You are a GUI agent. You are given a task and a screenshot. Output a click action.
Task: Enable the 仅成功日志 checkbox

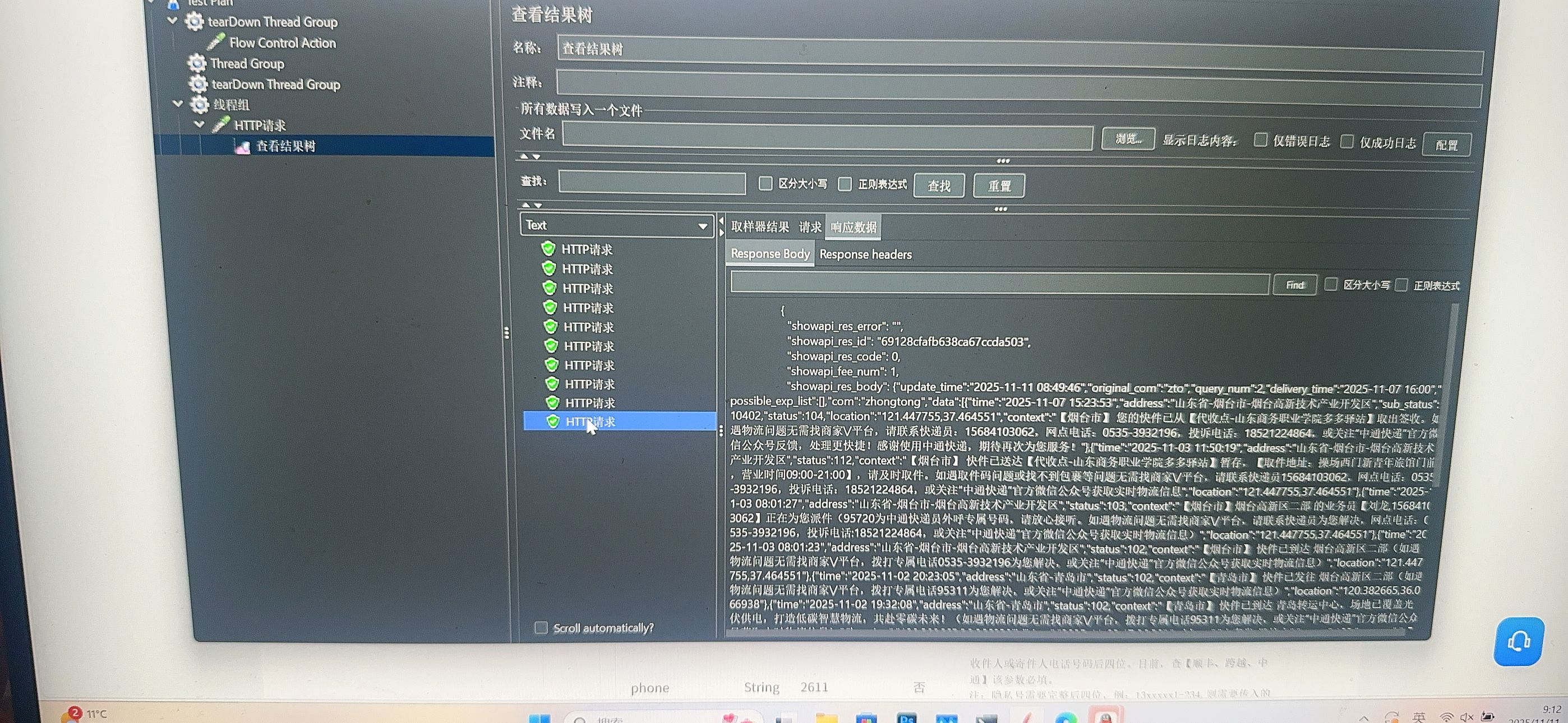click(1347, 142)
